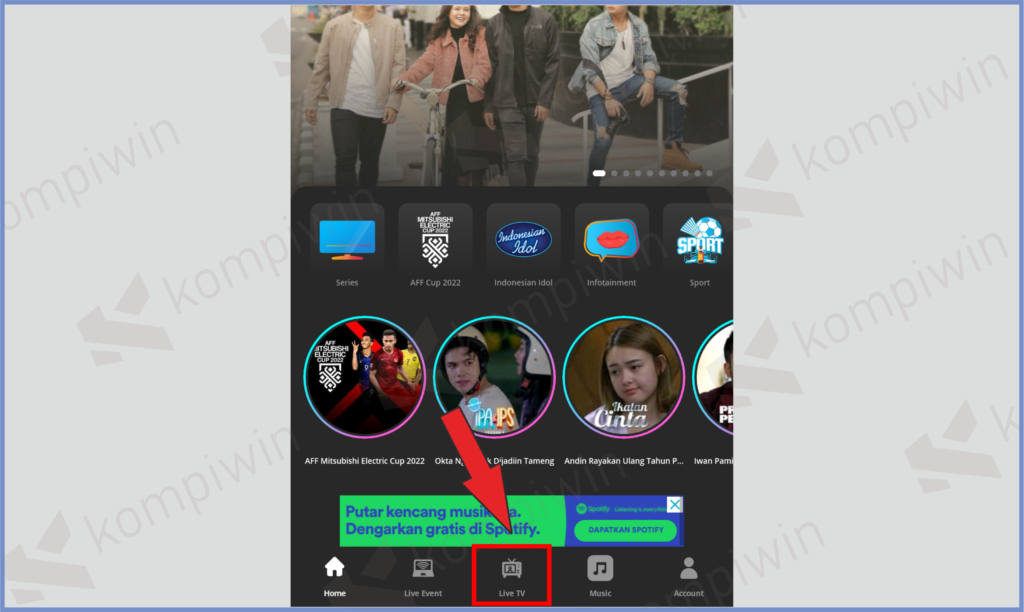
Task: Select the 'Music' tab label
Action: coord(600,593)
